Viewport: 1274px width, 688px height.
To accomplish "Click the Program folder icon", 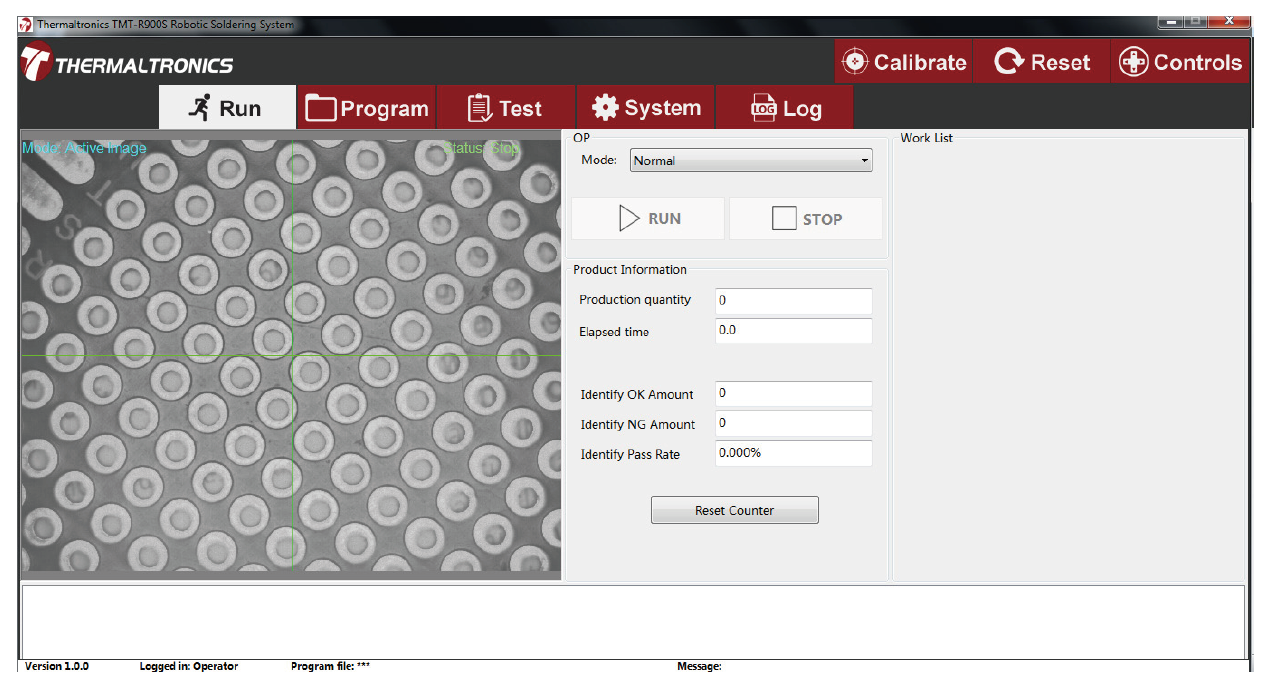I will coord(321,108).
